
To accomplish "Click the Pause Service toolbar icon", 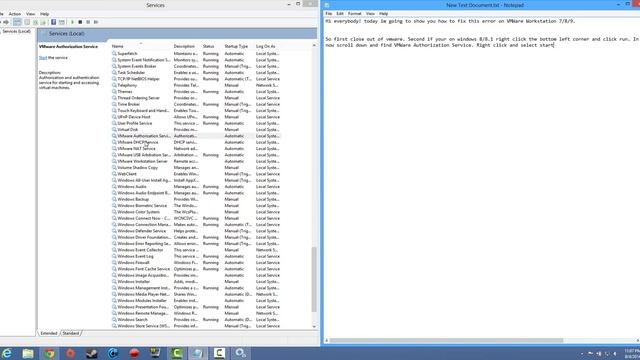I will (x=88, y=22).
